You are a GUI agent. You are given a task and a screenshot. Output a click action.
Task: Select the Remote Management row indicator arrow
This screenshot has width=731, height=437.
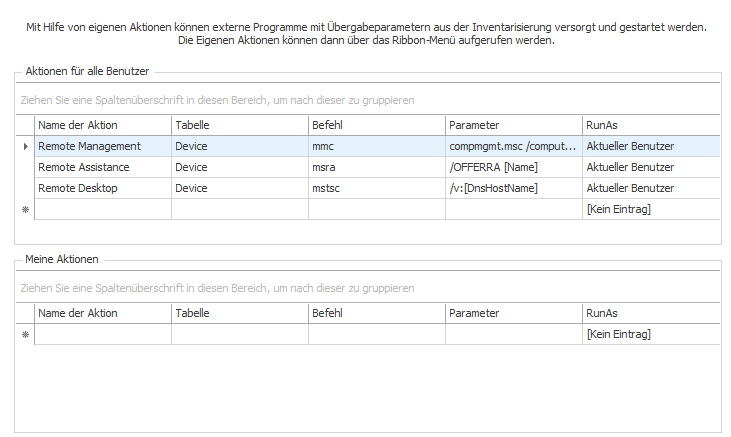pos(25,146)
